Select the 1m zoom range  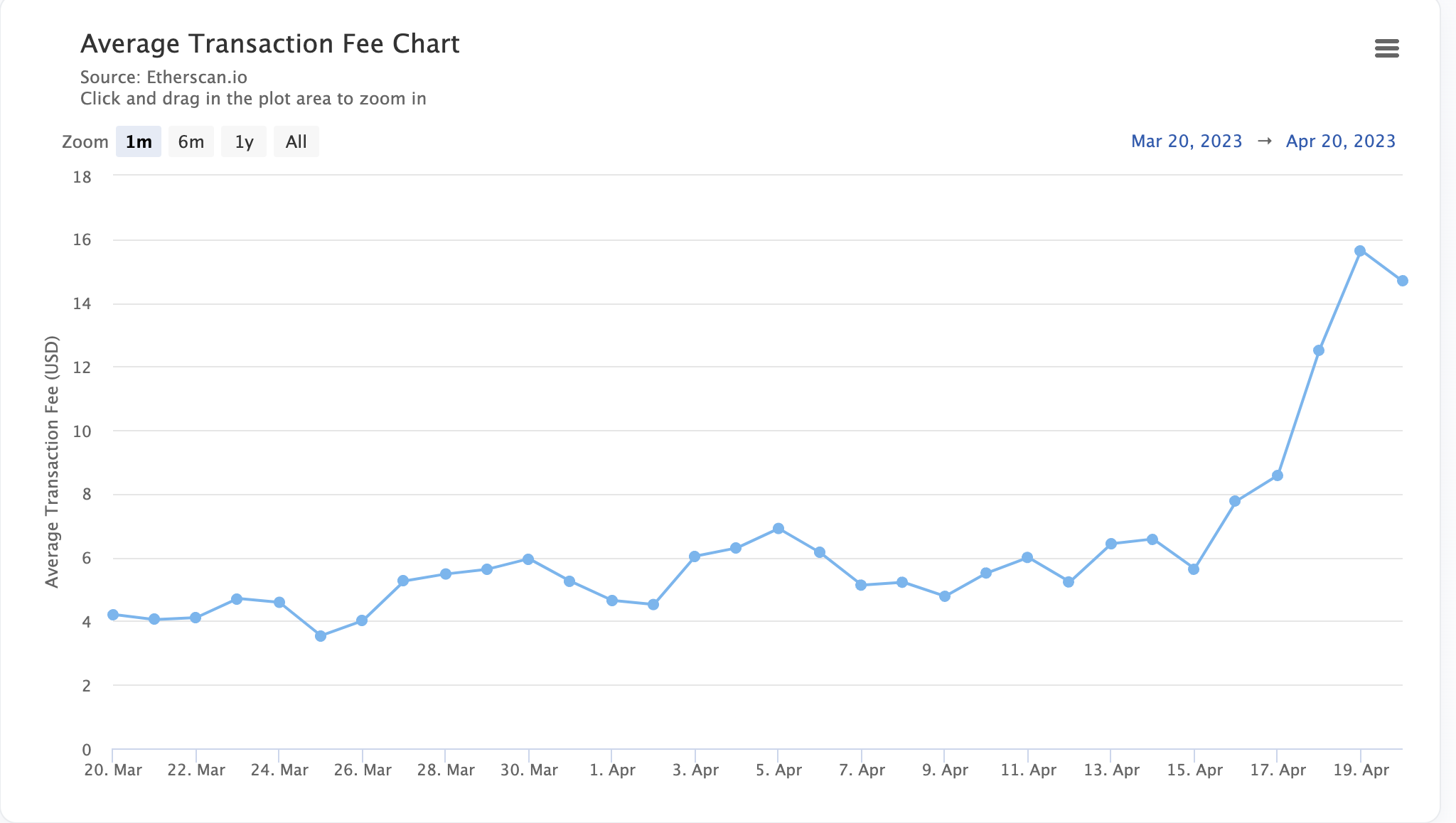click(x=139, y=141)
